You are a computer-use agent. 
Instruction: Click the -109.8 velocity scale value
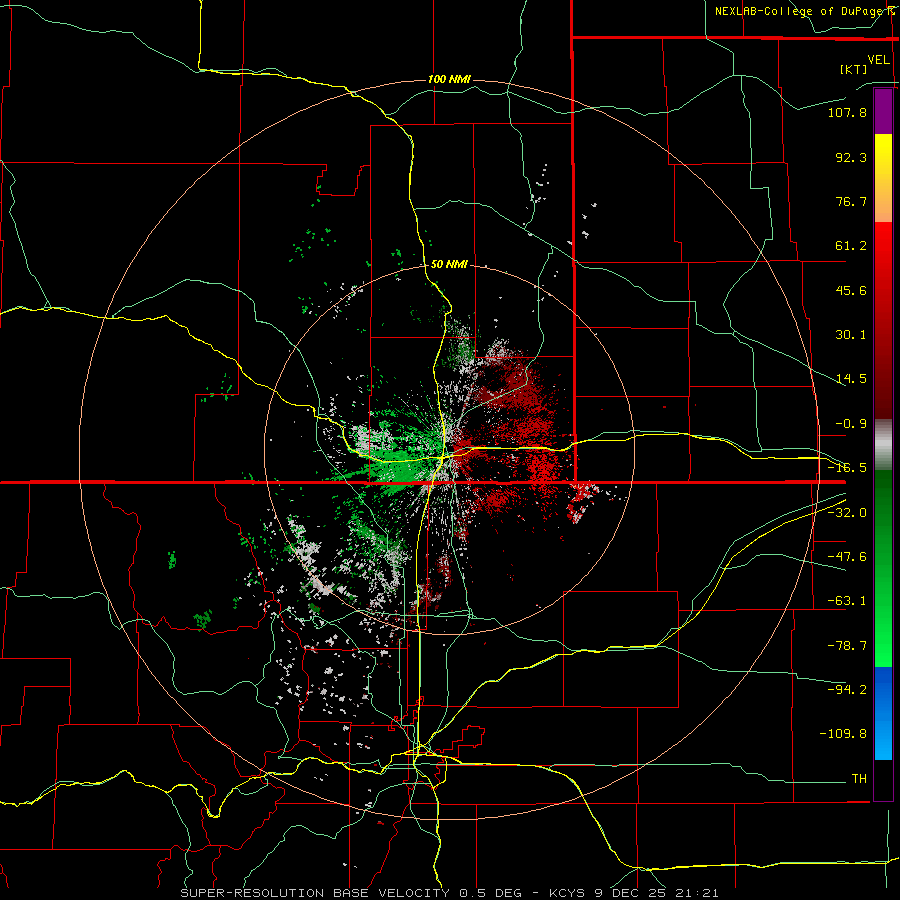843,734
